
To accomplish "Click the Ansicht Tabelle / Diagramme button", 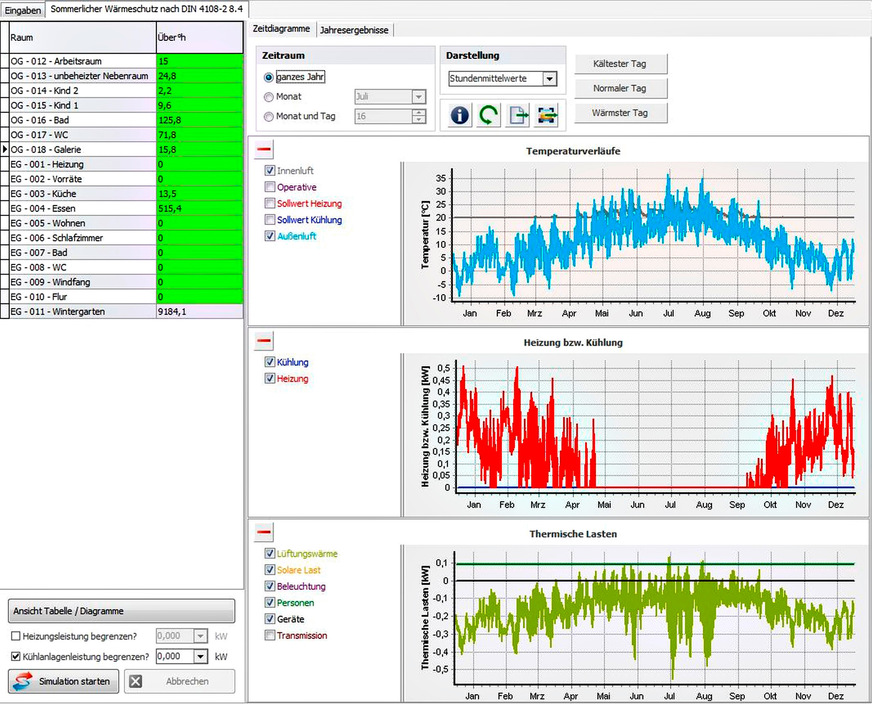I will 120,611.
